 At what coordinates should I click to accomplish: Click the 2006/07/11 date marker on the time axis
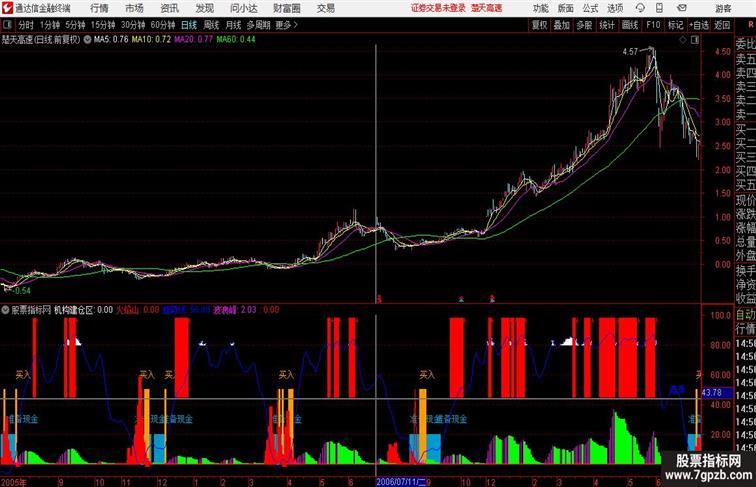point(401,482)
